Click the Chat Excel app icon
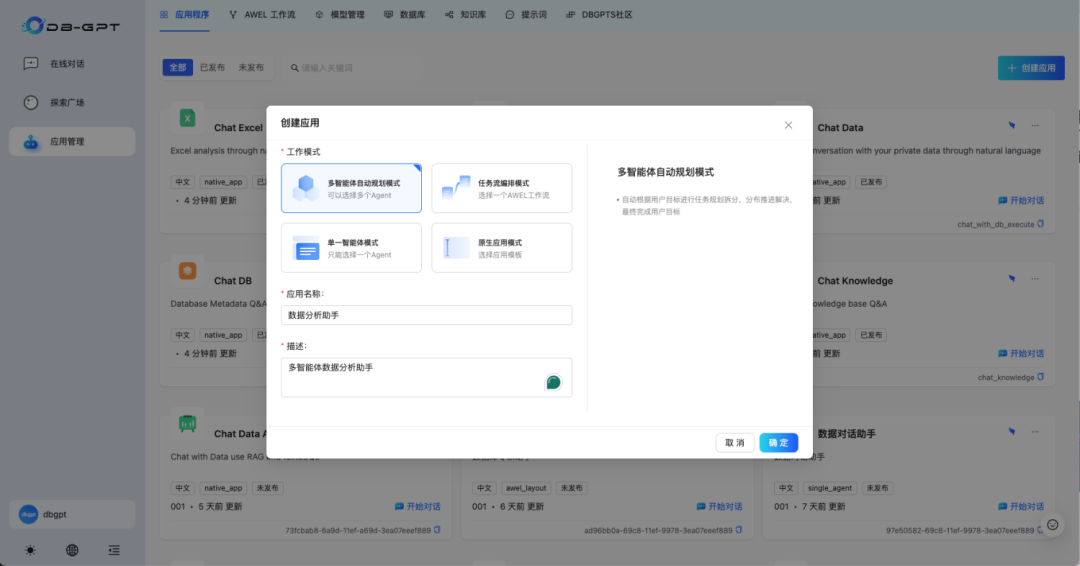Screen dimensions: 1080x566 pyautogui.click(x=187, y=118)
